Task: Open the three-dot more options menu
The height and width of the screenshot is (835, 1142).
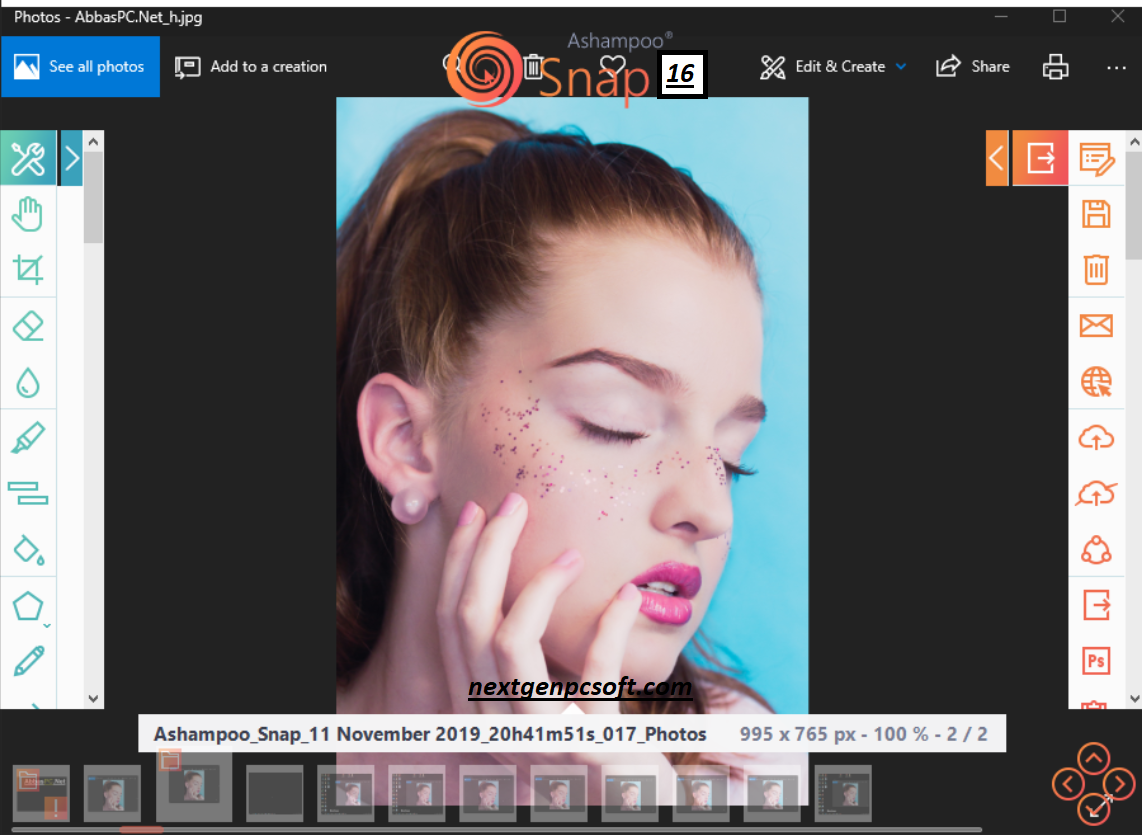Action: click(x=1116, y=66)
